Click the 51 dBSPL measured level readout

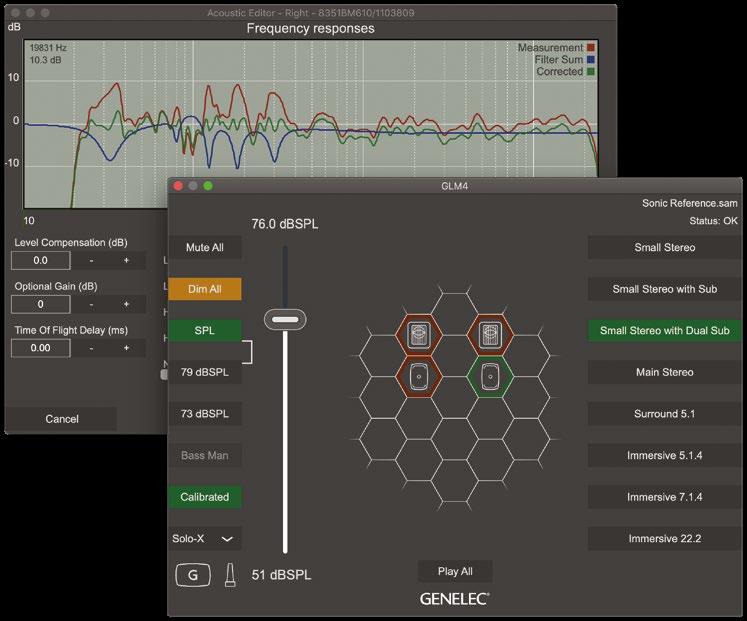pos(281,575)
